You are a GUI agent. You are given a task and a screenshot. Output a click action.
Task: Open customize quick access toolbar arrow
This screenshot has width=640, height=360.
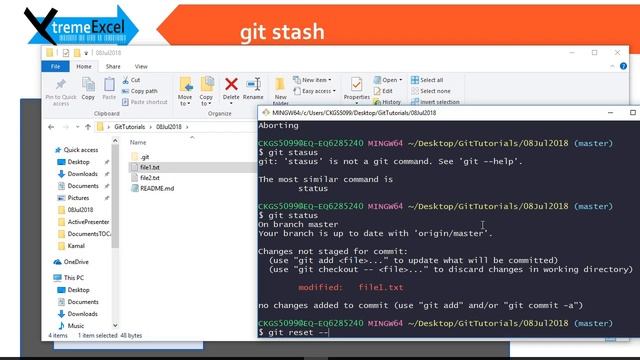(x=86, y=53)
